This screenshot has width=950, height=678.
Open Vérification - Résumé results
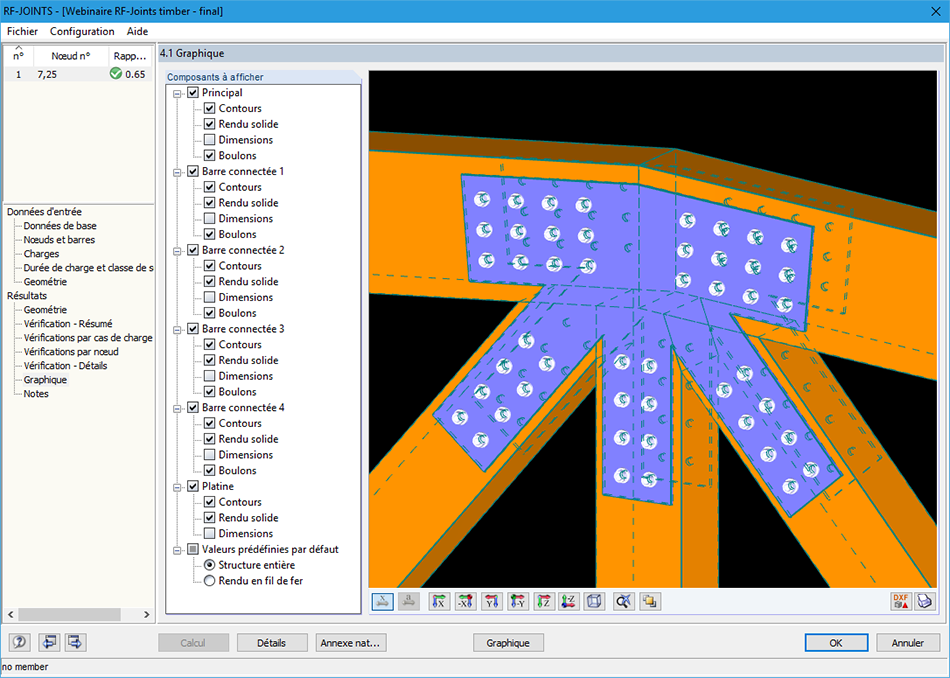(68, 324)
